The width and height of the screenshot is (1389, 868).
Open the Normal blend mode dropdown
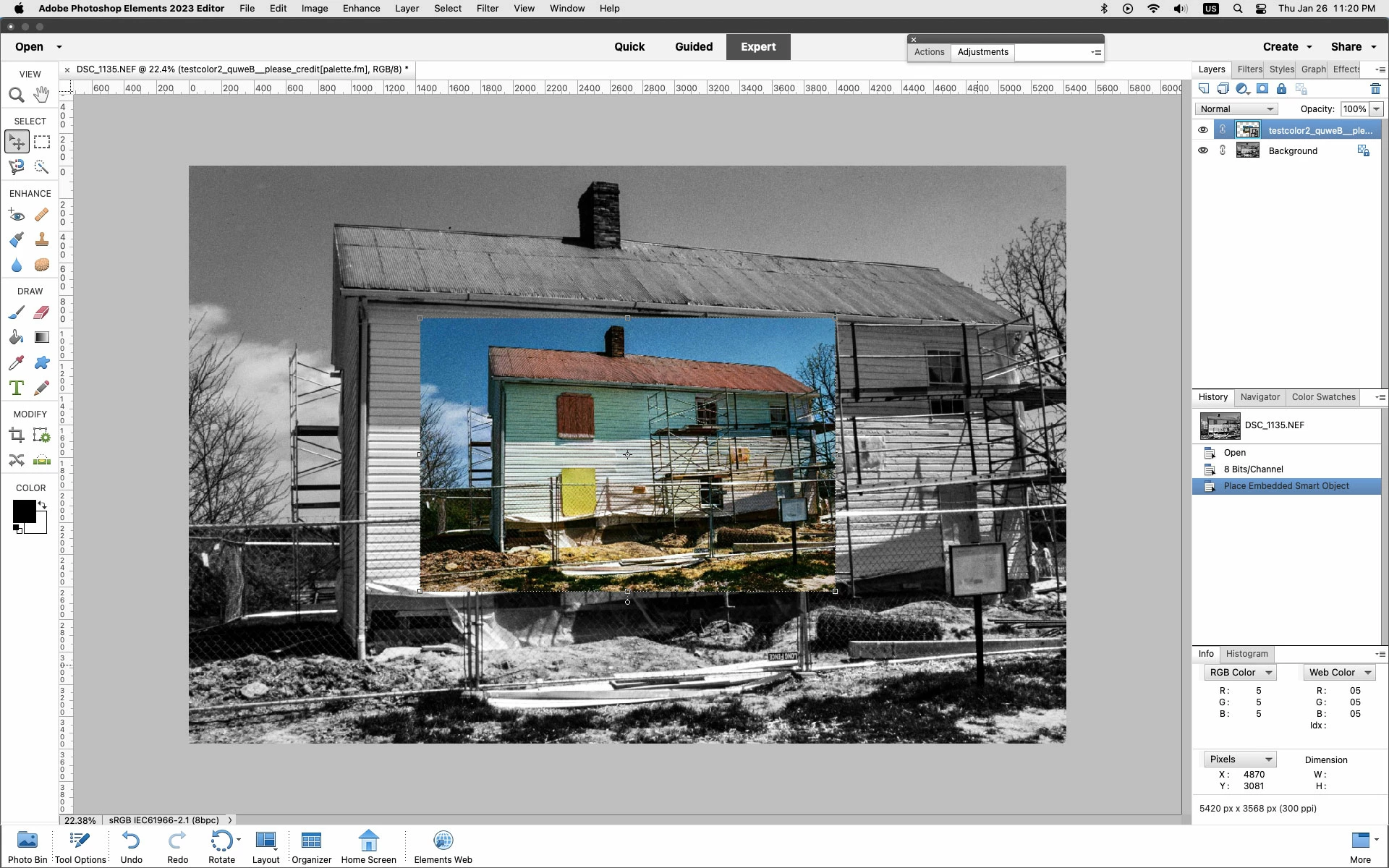coord(1236,109)
